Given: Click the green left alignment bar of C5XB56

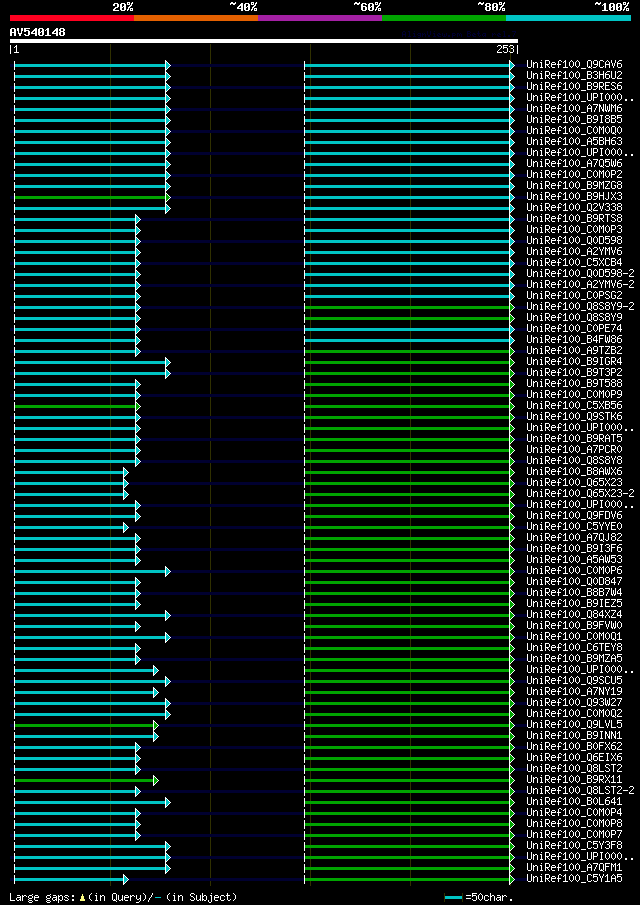Looking at the screenshot, I should click(77, 406).
